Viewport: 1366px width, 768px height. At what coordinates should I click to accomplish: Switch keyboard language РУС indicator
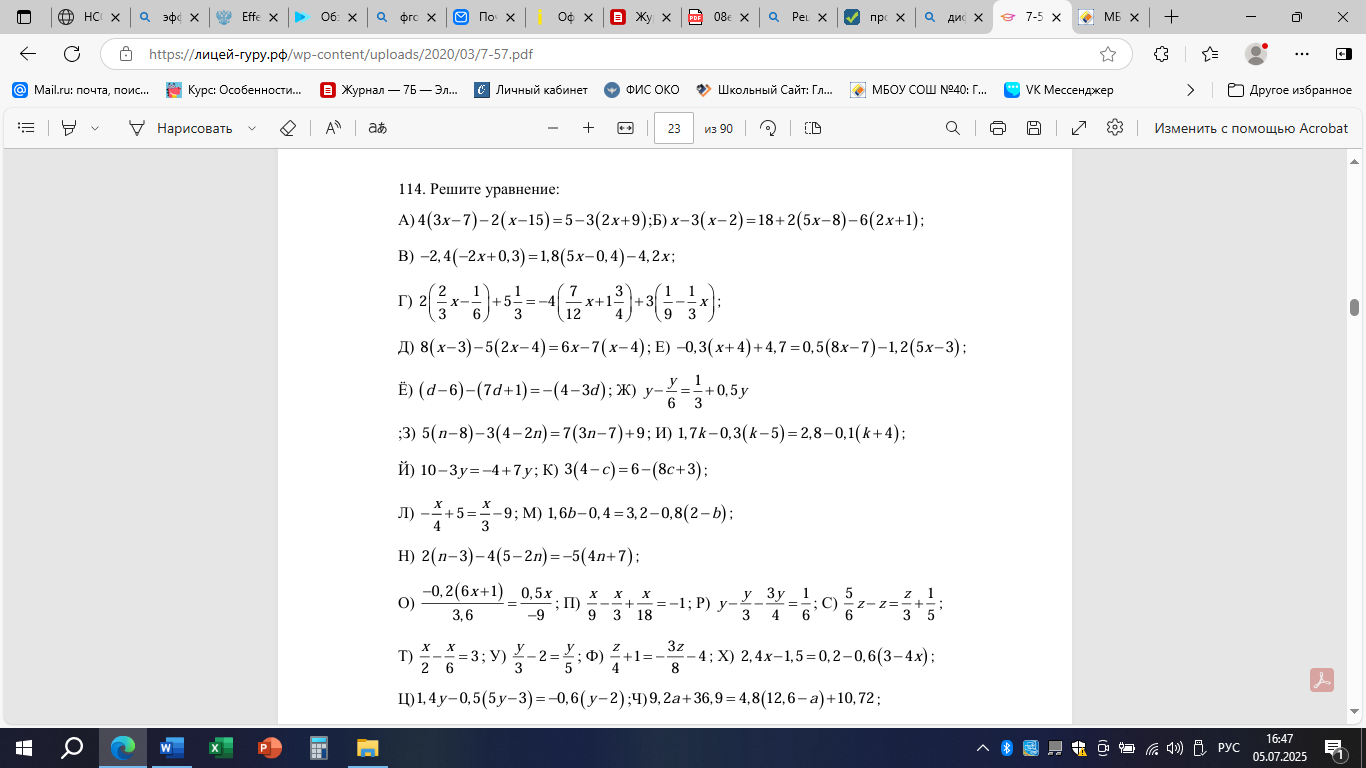pos(1229,747)
